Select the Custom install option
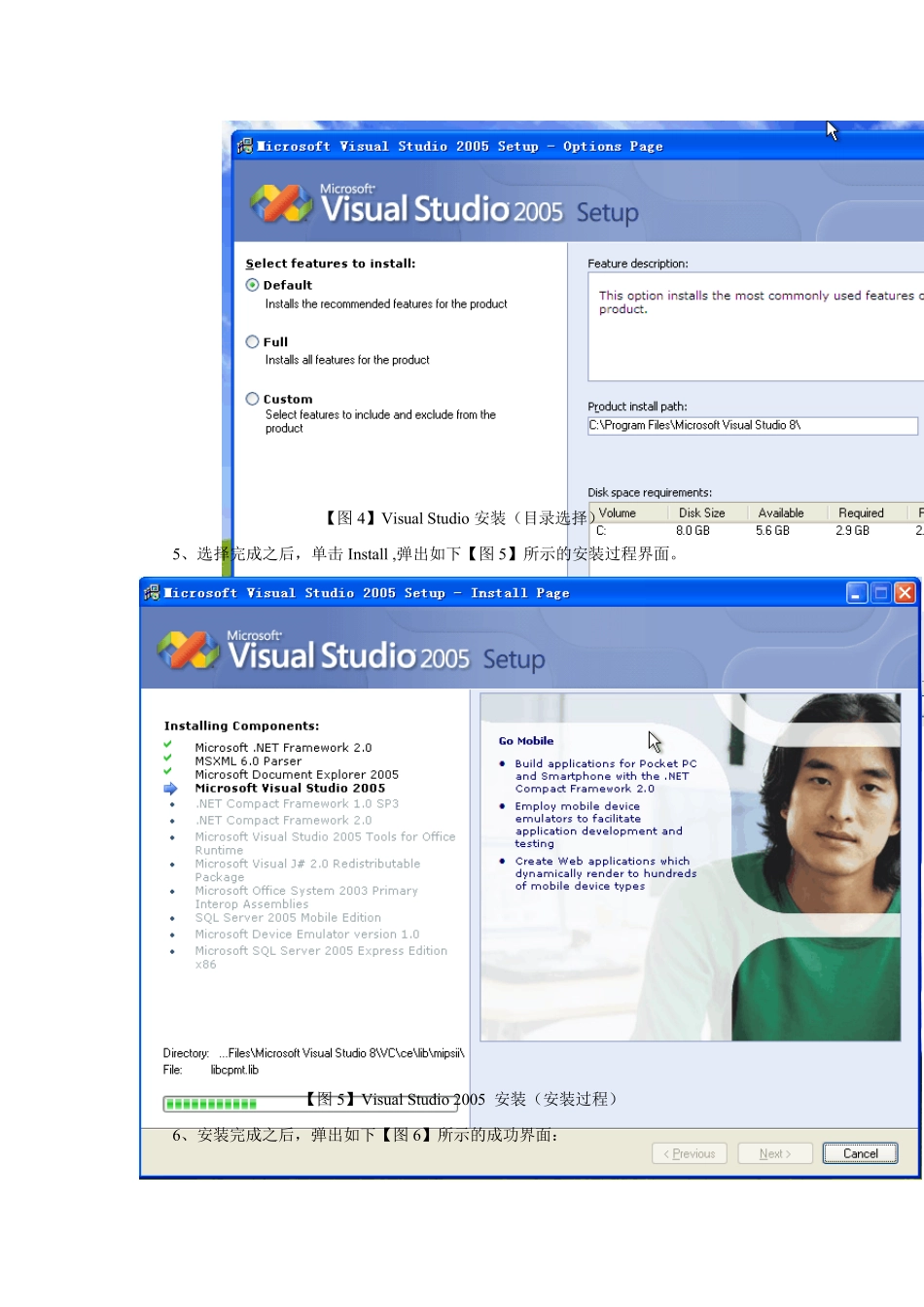The image size is (924, 1307). tap(253, 399)
